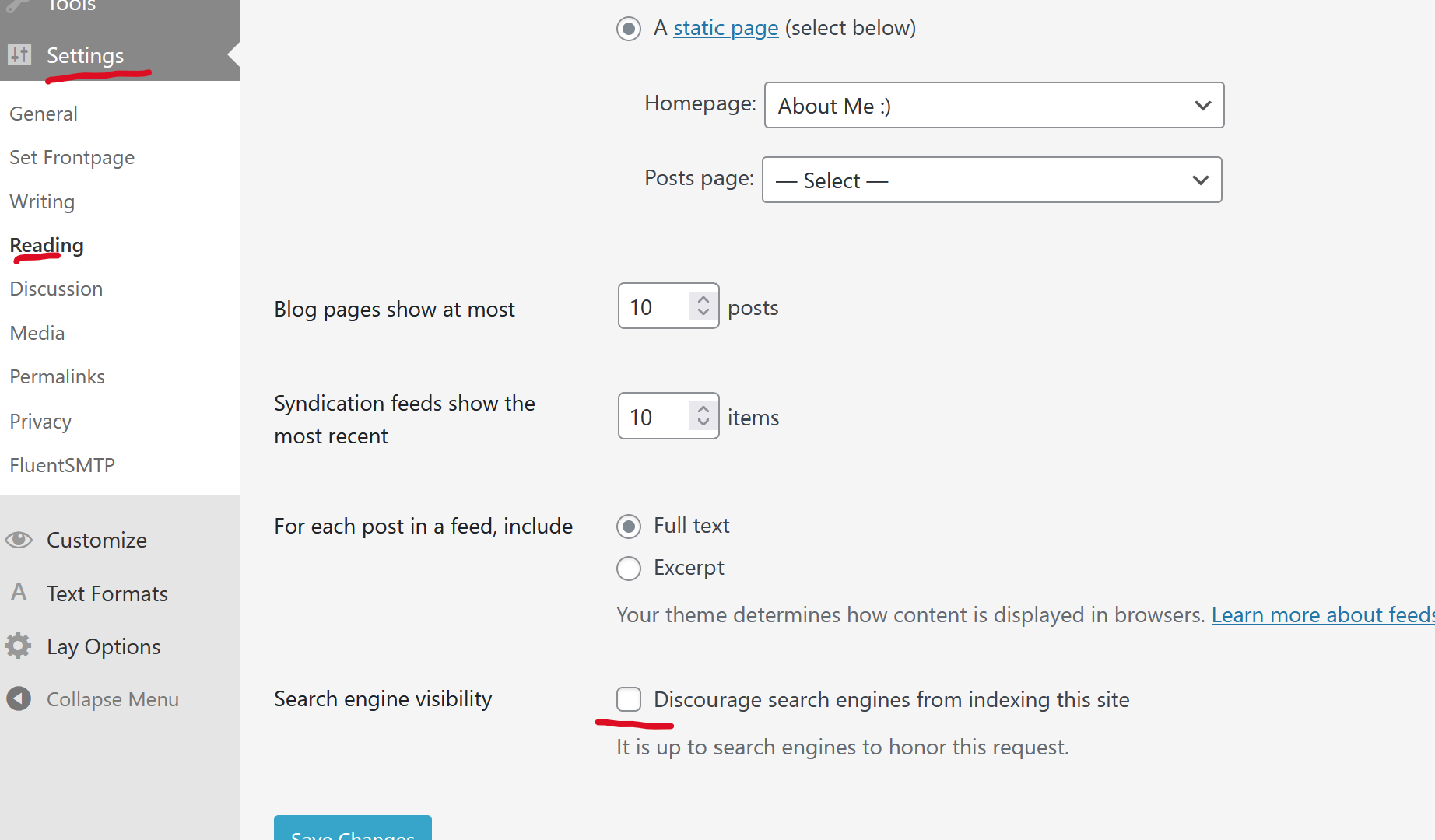Click the Text Formats letter icon
The width and height of the screenshot is (1435, 840).
(19, 593)
